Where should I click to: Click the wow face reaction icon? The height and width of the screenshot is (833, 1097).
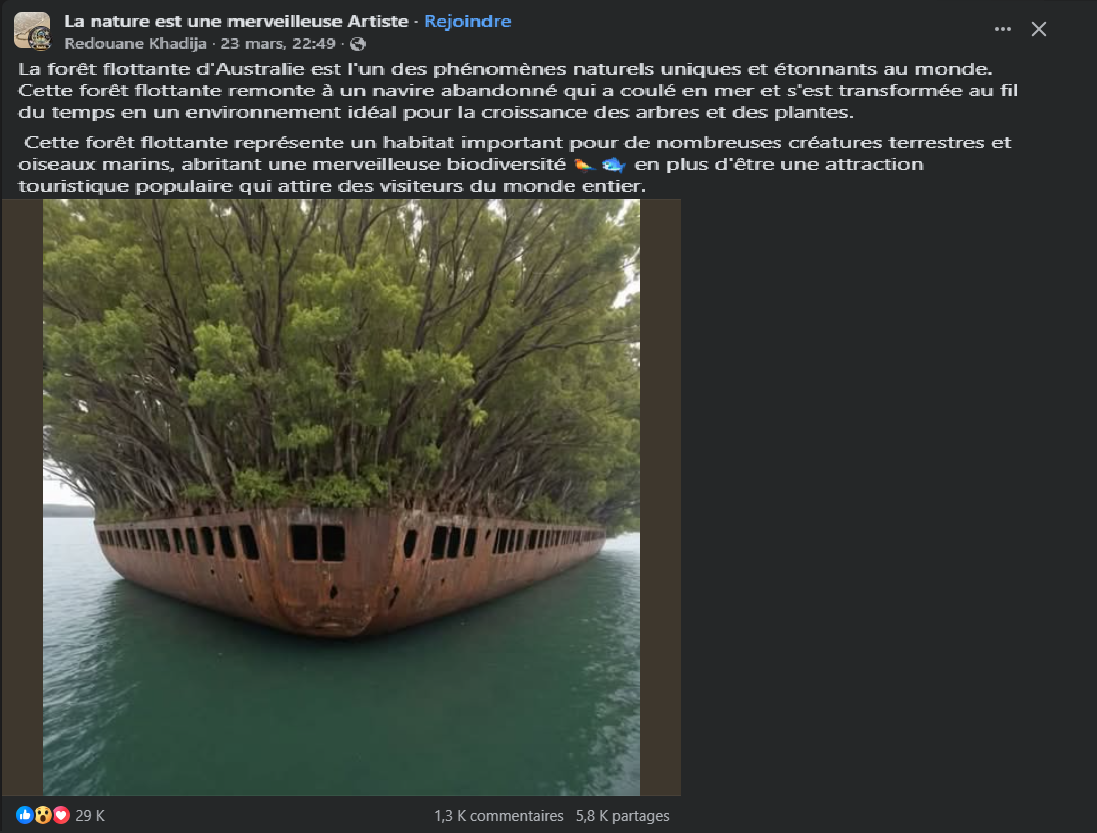click(43, 815)
